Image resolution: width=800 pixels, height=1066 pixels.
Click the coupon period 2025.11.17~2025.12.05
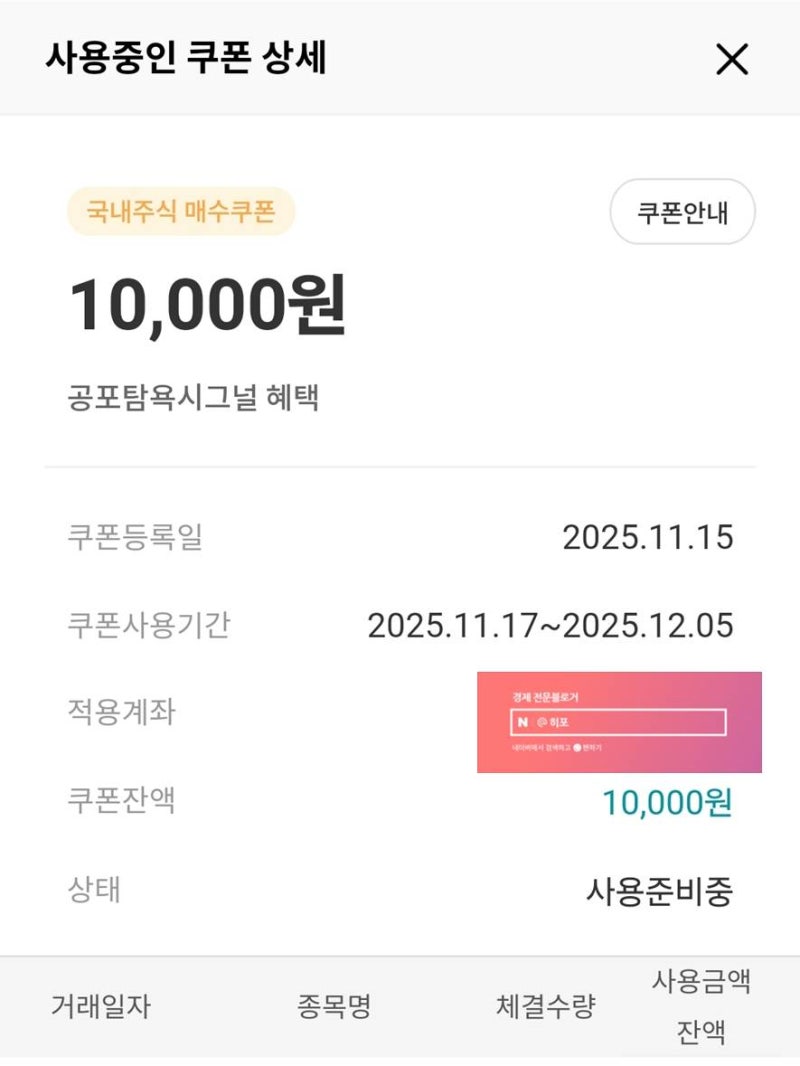point(550,626)
